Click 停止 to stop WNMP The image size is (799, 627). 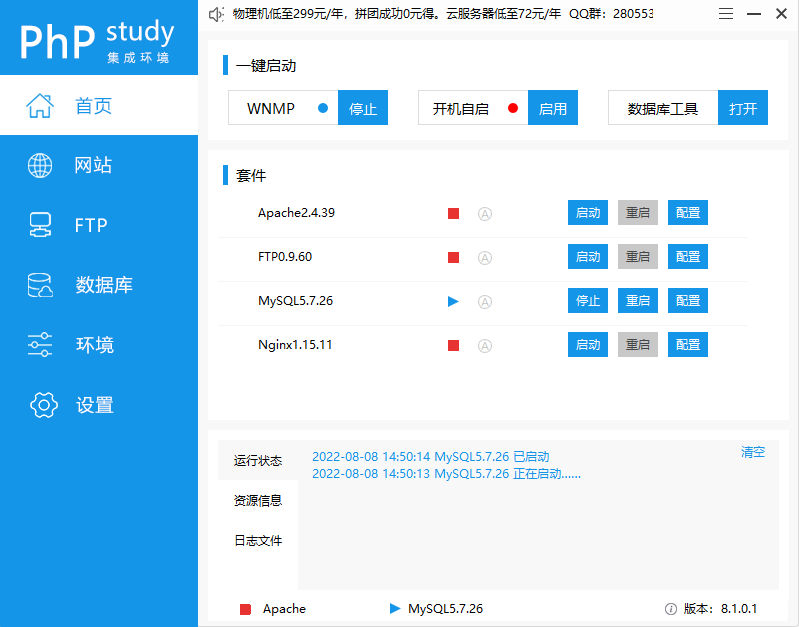click(363, 108)
